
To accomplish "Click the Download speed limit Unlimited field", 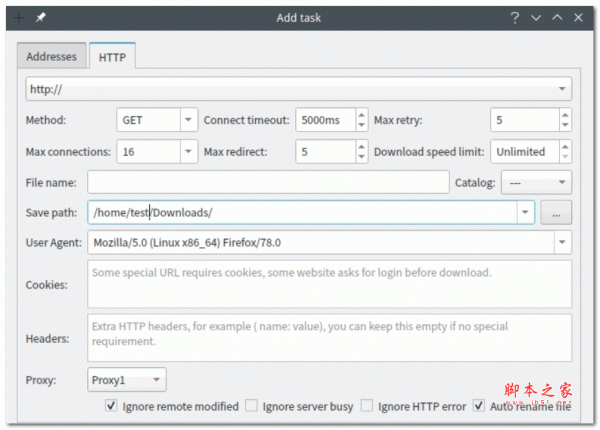I will pos(525,151).
